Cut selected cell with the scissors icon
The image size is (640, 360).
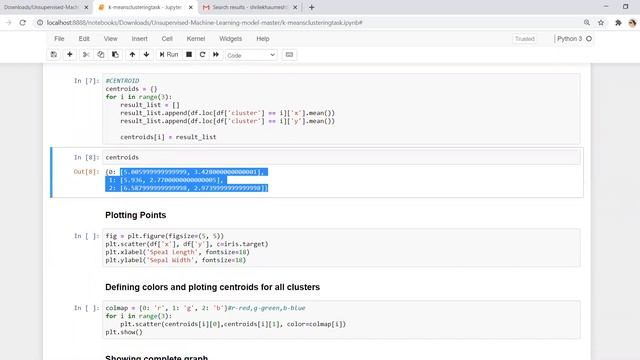[x=86, y=55]
